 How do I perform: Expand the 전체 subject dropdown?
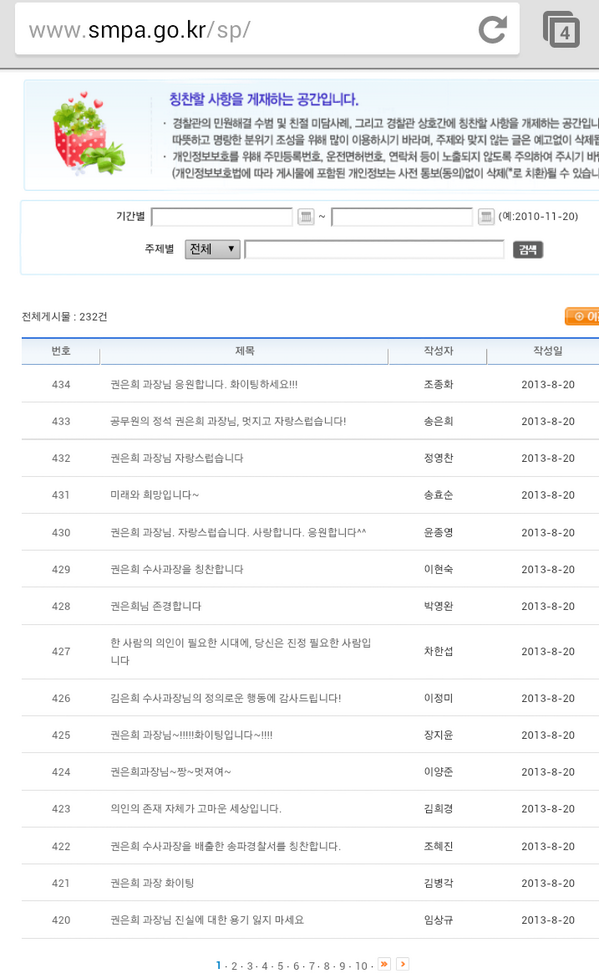[x=212, y=249]
